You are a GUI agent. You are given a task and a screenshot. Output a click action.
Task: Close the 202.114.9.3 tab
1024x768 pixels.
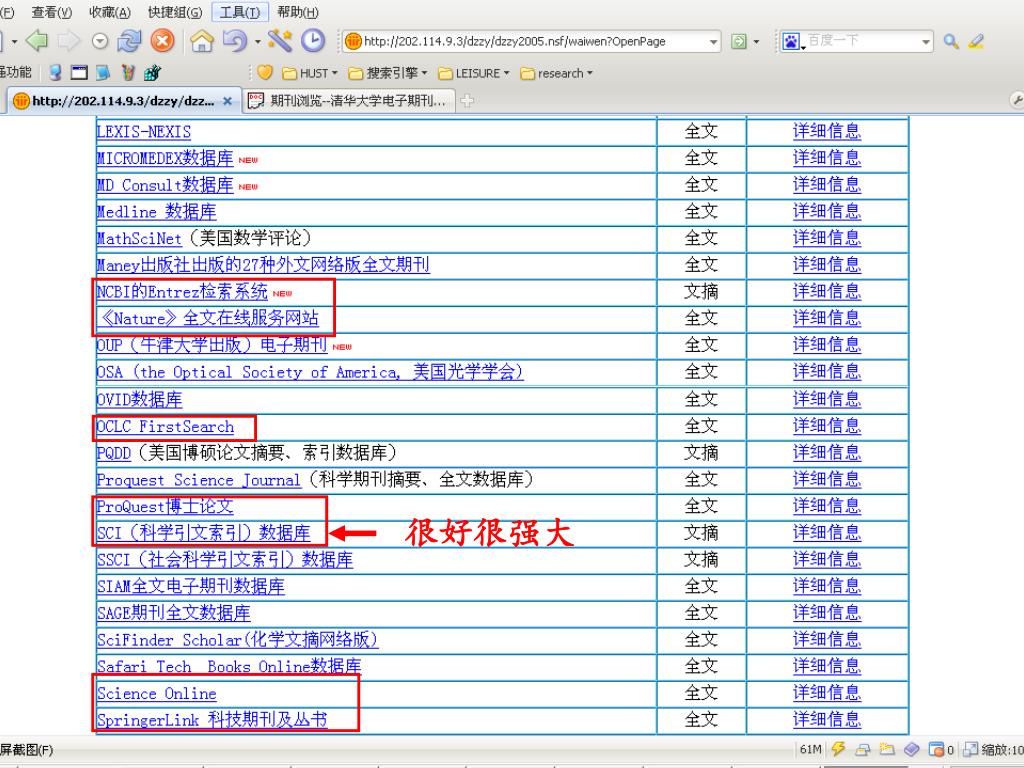click(227, 101)
